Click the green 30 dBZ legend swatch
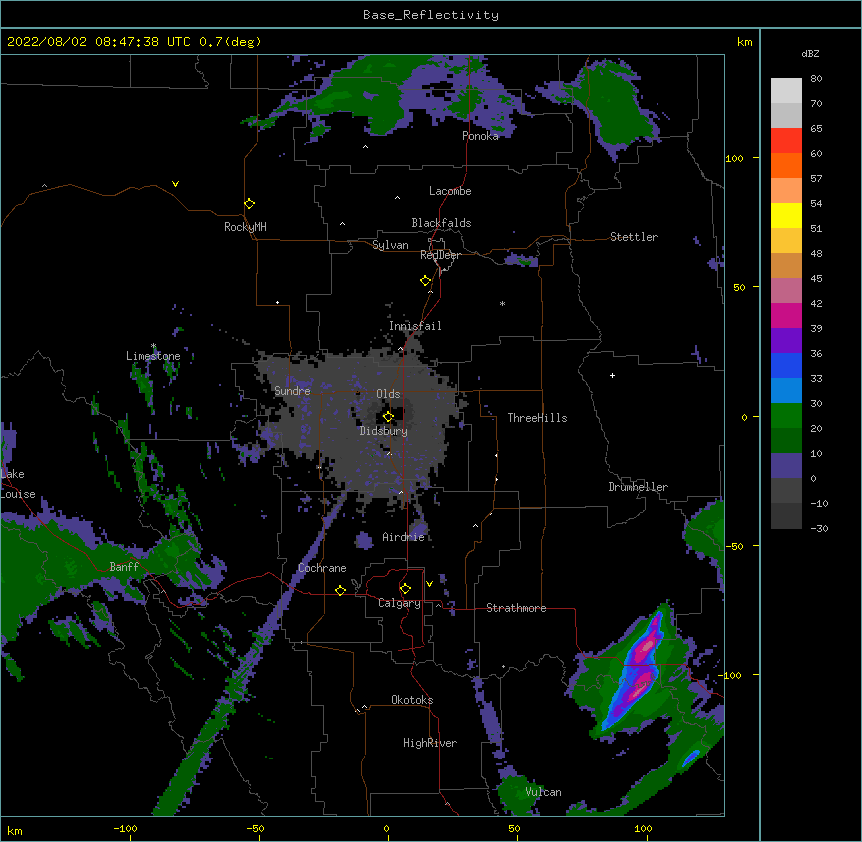This screenshot has width=862, height=842. (x=786, y=416)
